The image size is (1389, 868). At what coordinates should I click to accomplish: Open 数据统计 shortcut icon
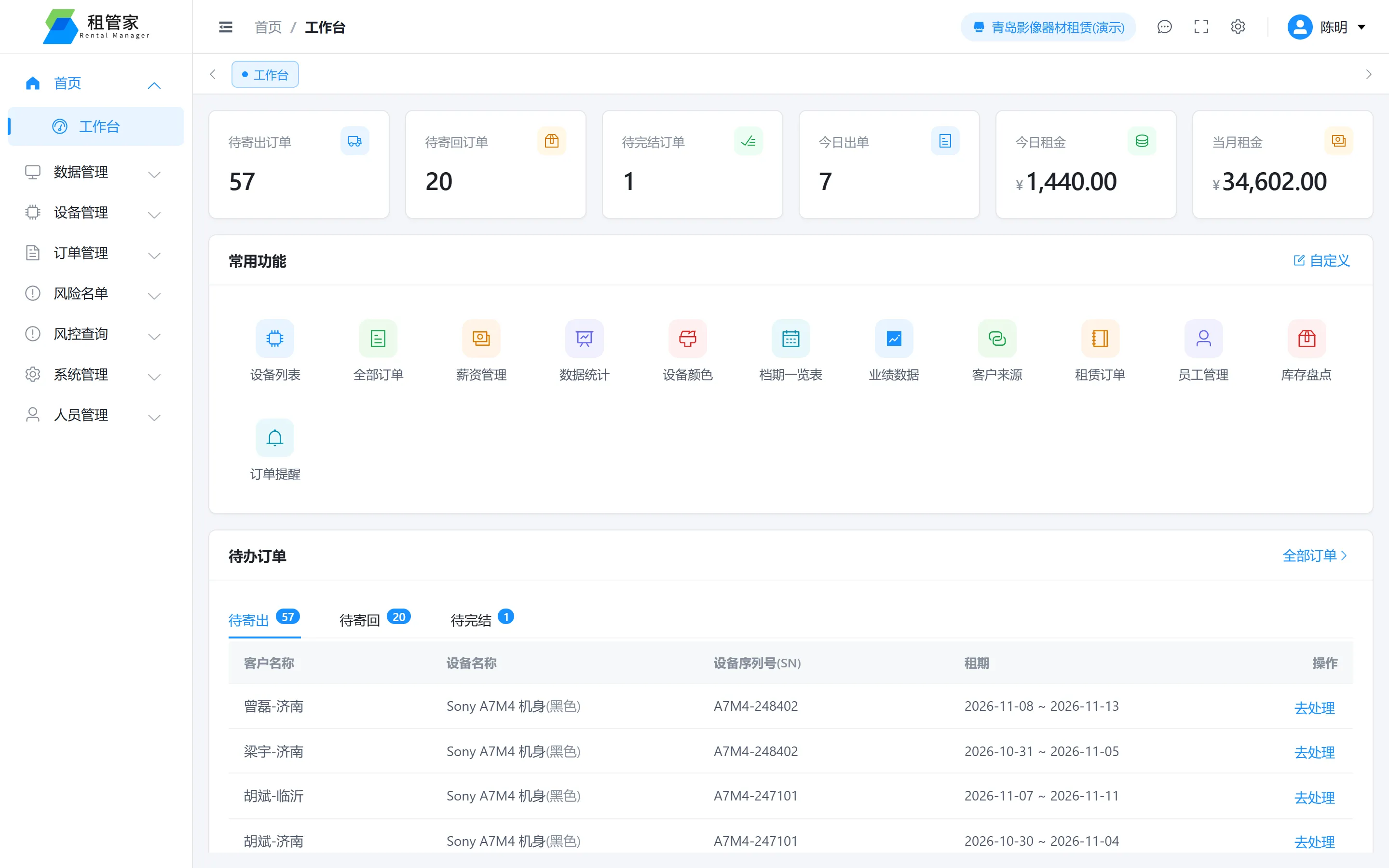(585, 338)
